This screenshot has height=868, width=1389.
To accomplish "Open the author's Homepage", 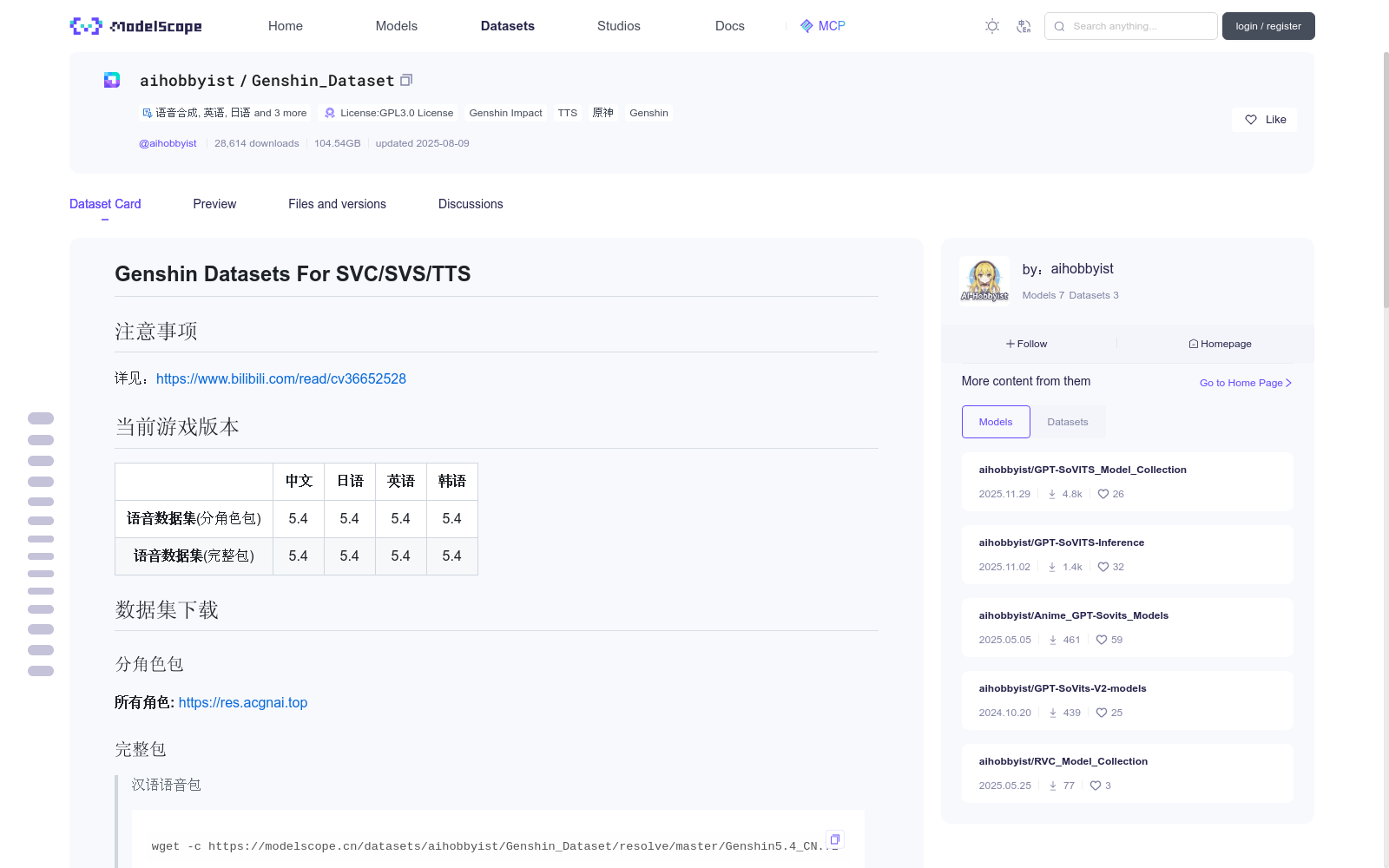I will (x=1220, y=344).
